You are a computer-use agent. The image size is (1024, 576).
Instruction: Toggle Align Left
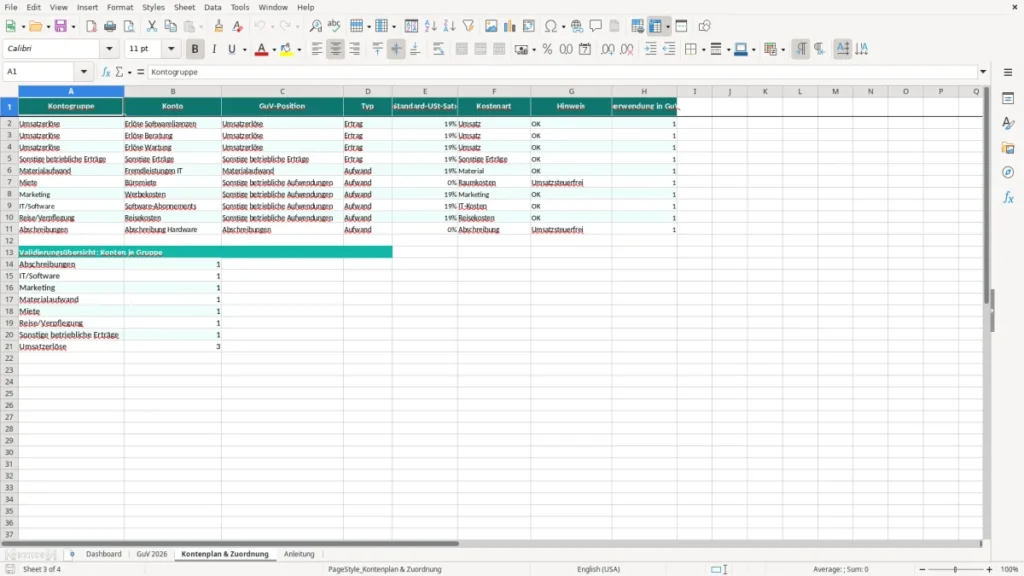point(317,49)
